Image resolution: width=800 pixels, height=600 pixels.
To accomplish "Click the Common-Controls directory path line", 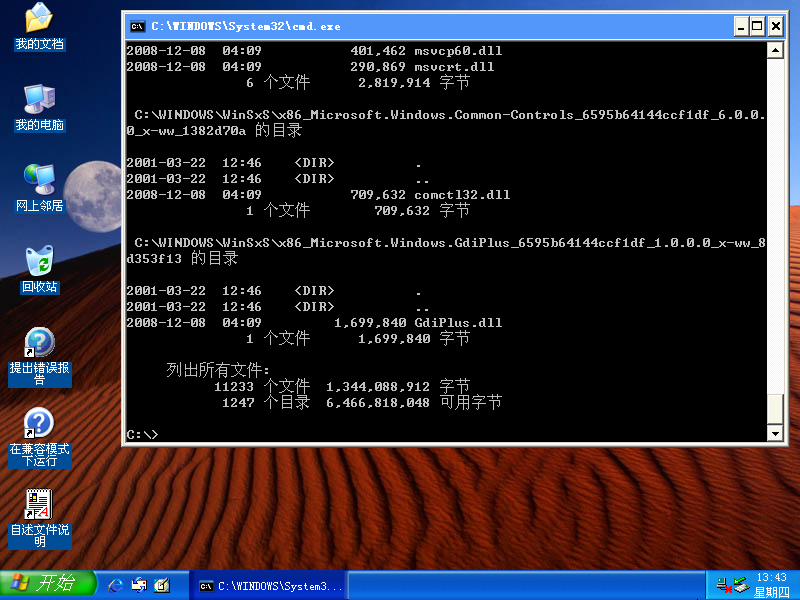I will 446,123.
